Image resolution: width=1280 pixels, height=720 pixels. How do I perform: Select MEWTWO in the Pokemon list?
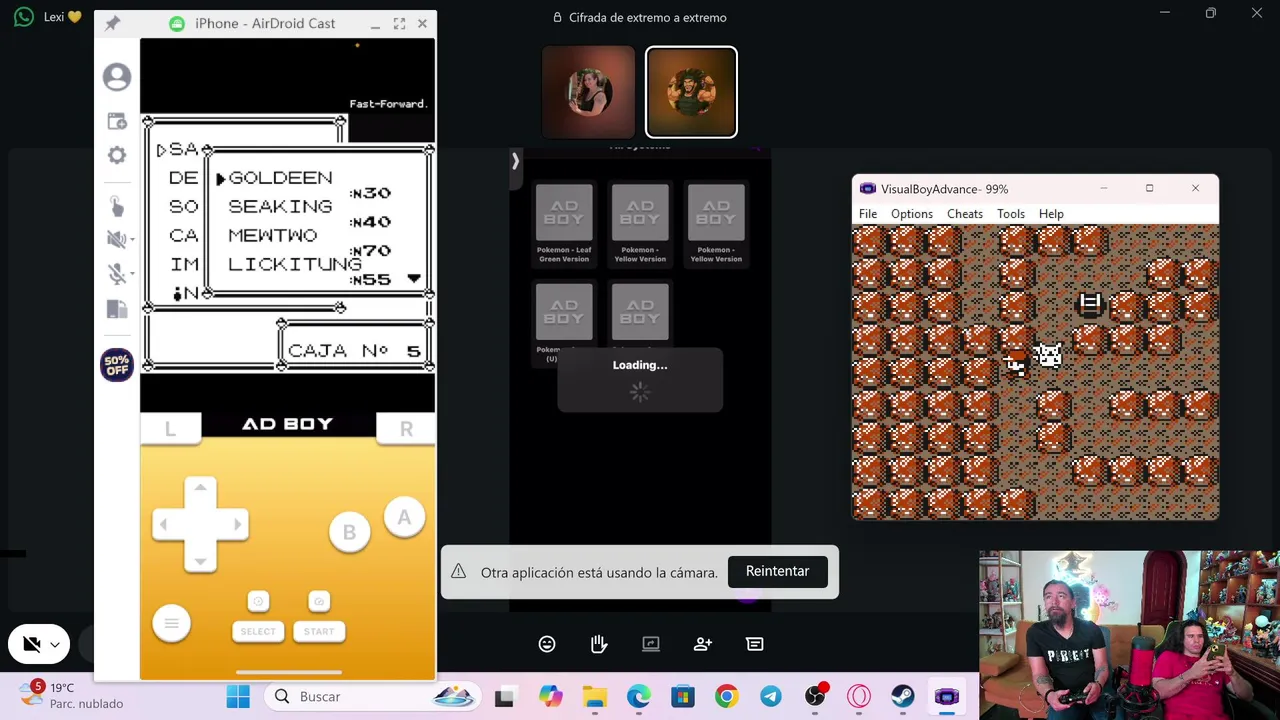[x=273, y=235]
